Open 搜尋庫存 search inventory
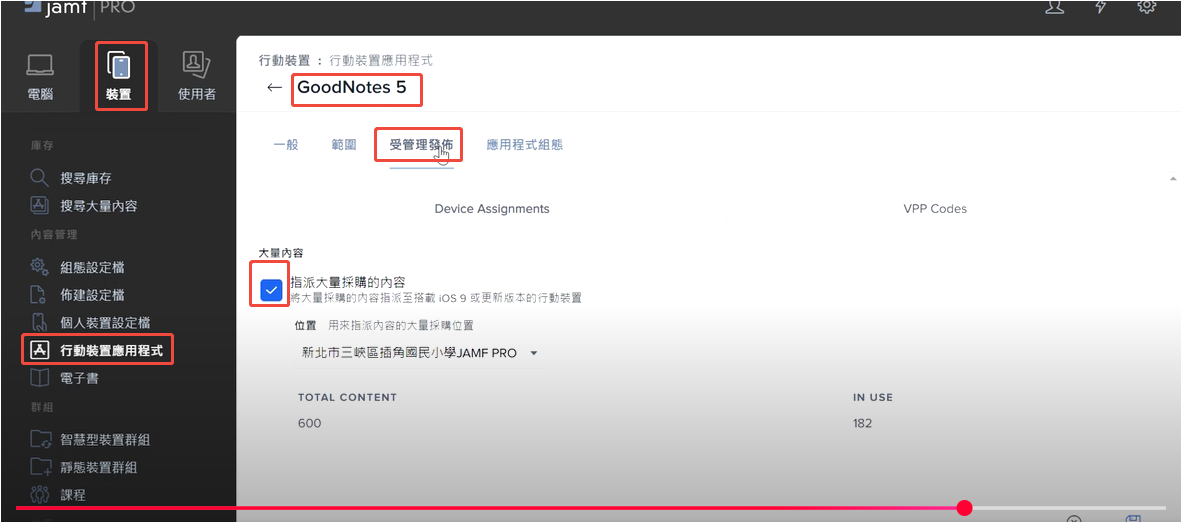Viewport: 1190px width, 522px height. [x=85, y=178]
